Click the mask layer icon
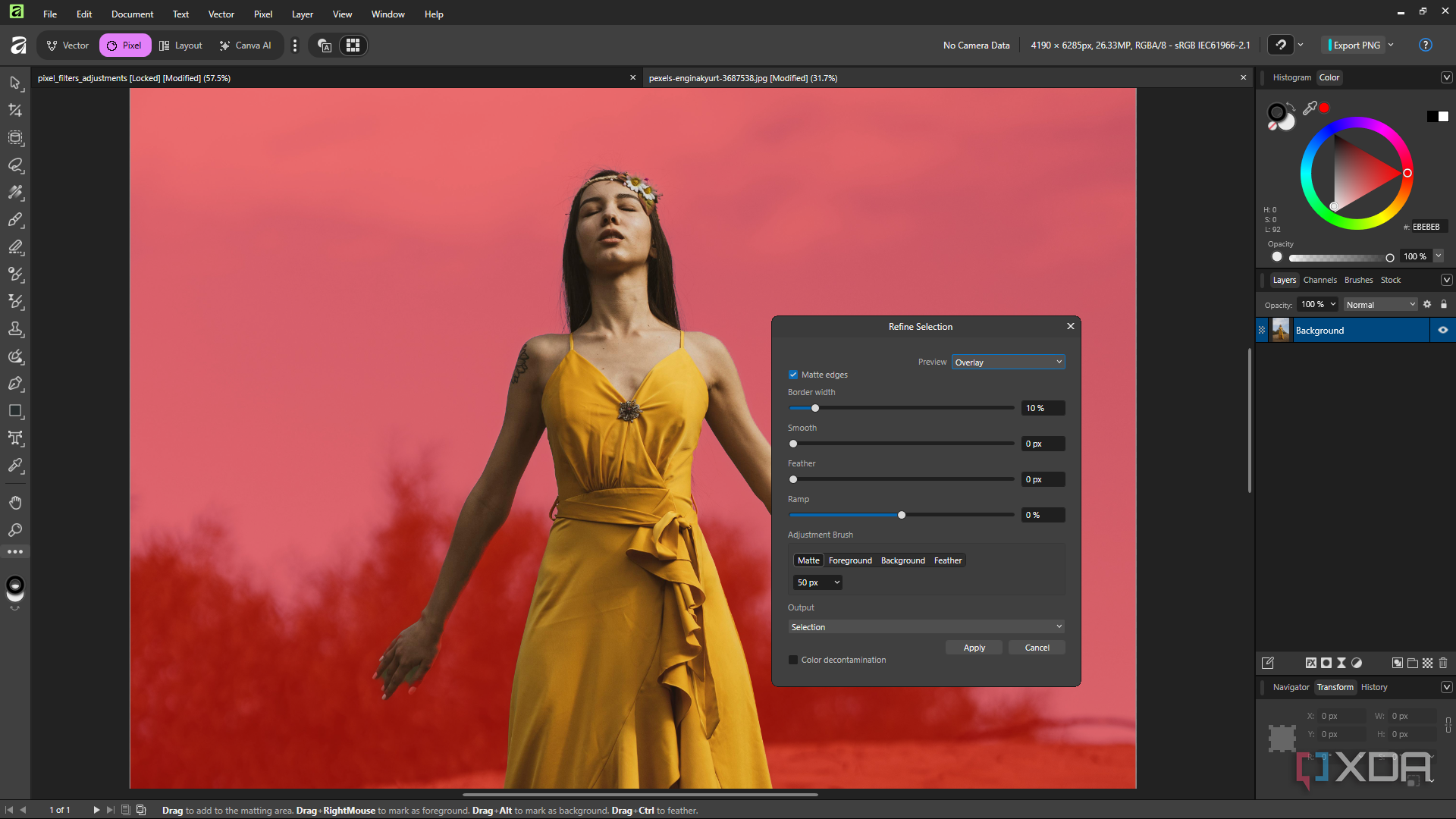1456x819 pixels. [x=1326, y=663]
